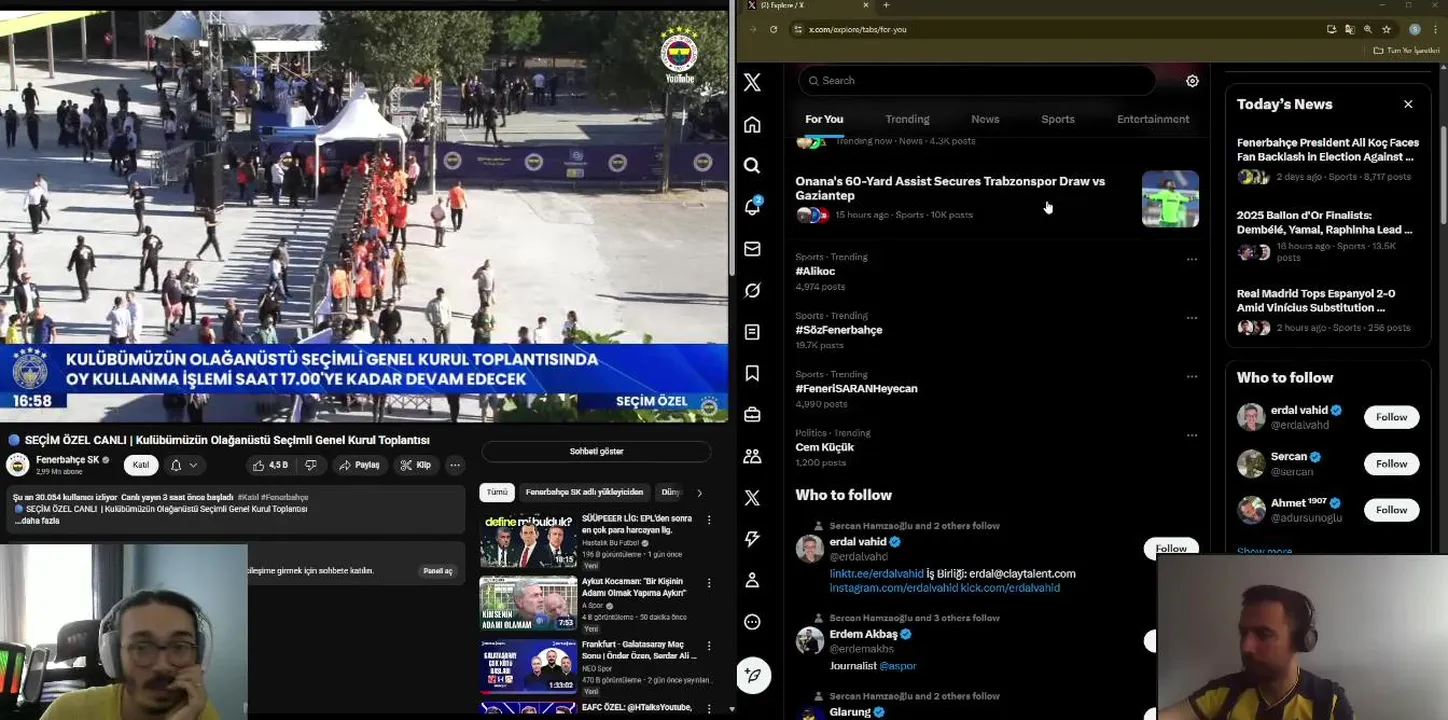Open chat panel with Paneli aç
1448x720 pixels.
click(437, 571)
